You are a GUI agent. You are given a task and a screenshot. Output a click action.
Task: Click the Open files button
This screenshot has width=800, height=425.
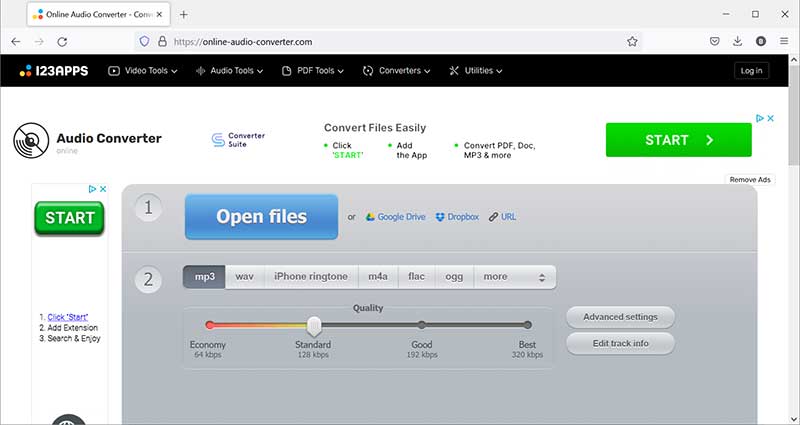261,217
